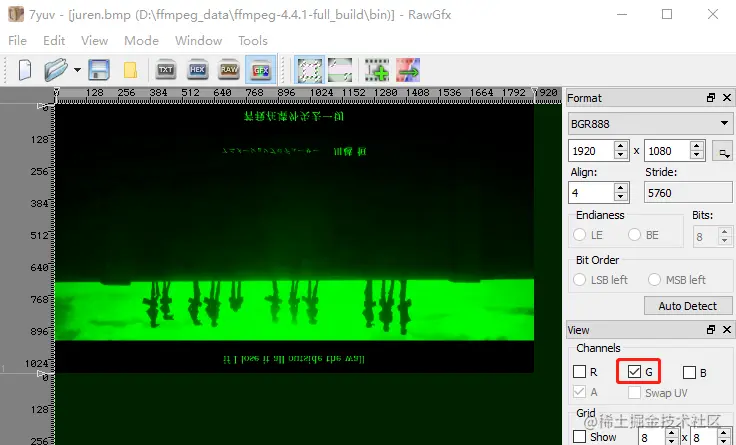This screenshot has width=736, height=445.
Task: Toggle the Swap UV checkbox
Action: [x=634, y=392]
